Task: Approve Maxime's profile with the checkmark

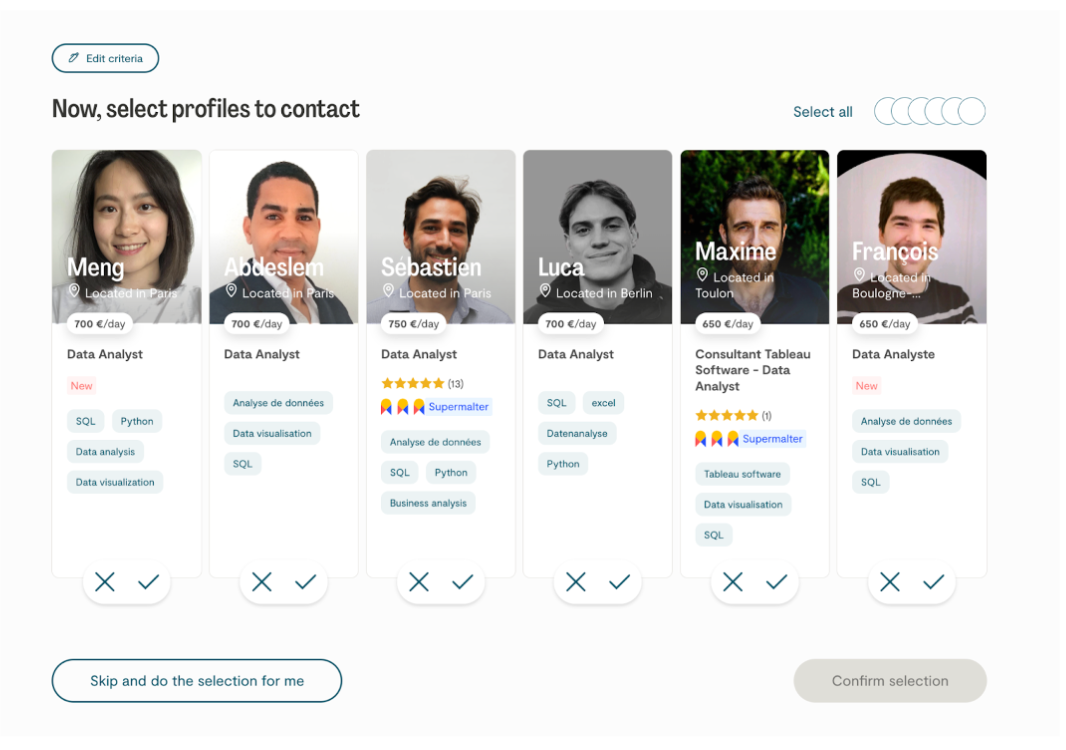Action: click(777, 582)
